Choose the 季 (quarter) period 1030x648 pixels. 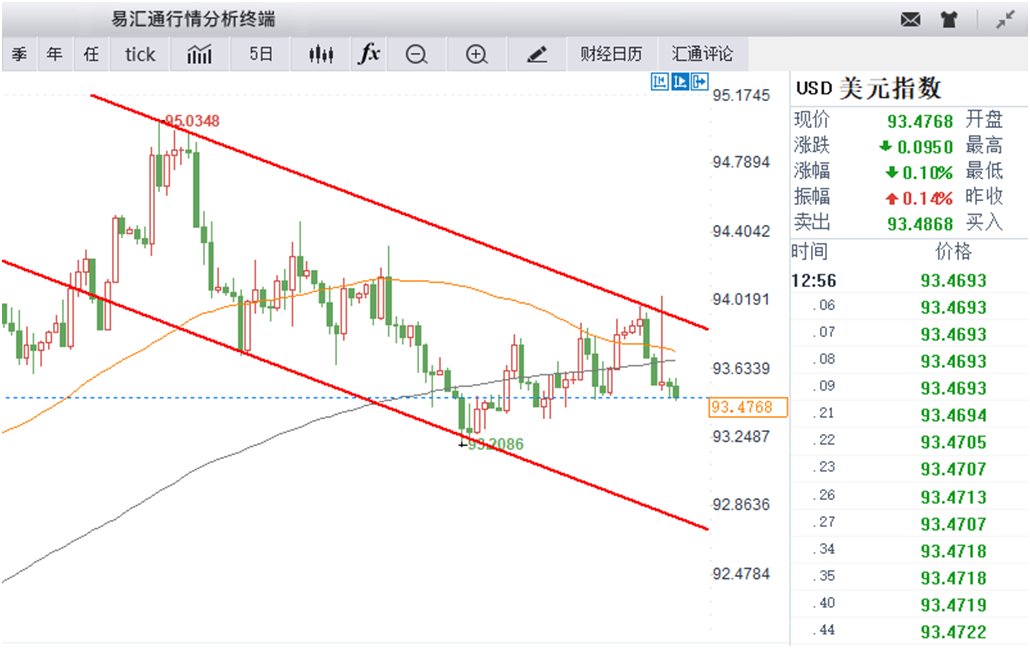[x=19, y=55]
